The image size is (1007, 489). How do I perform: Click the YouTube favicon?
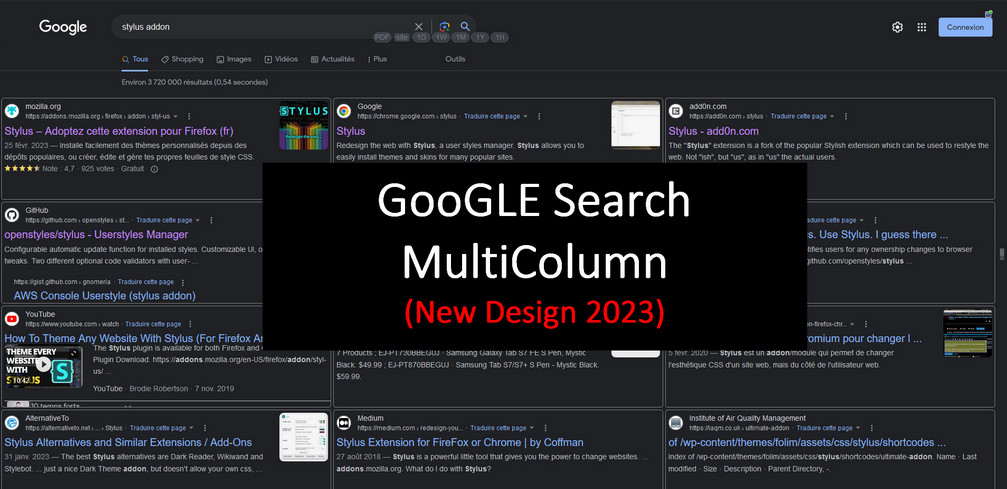point(12,319)
